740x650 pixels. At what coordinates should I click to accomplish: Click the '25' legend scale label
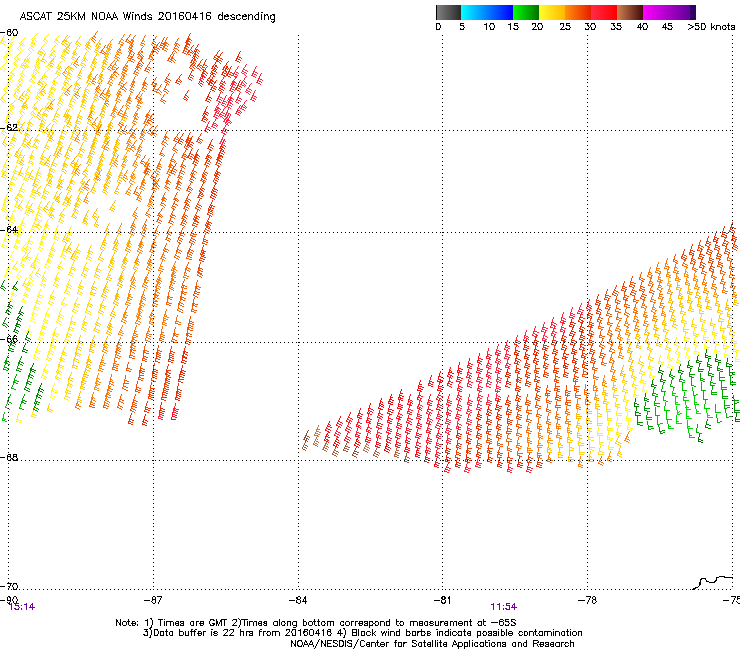(565, 27)
